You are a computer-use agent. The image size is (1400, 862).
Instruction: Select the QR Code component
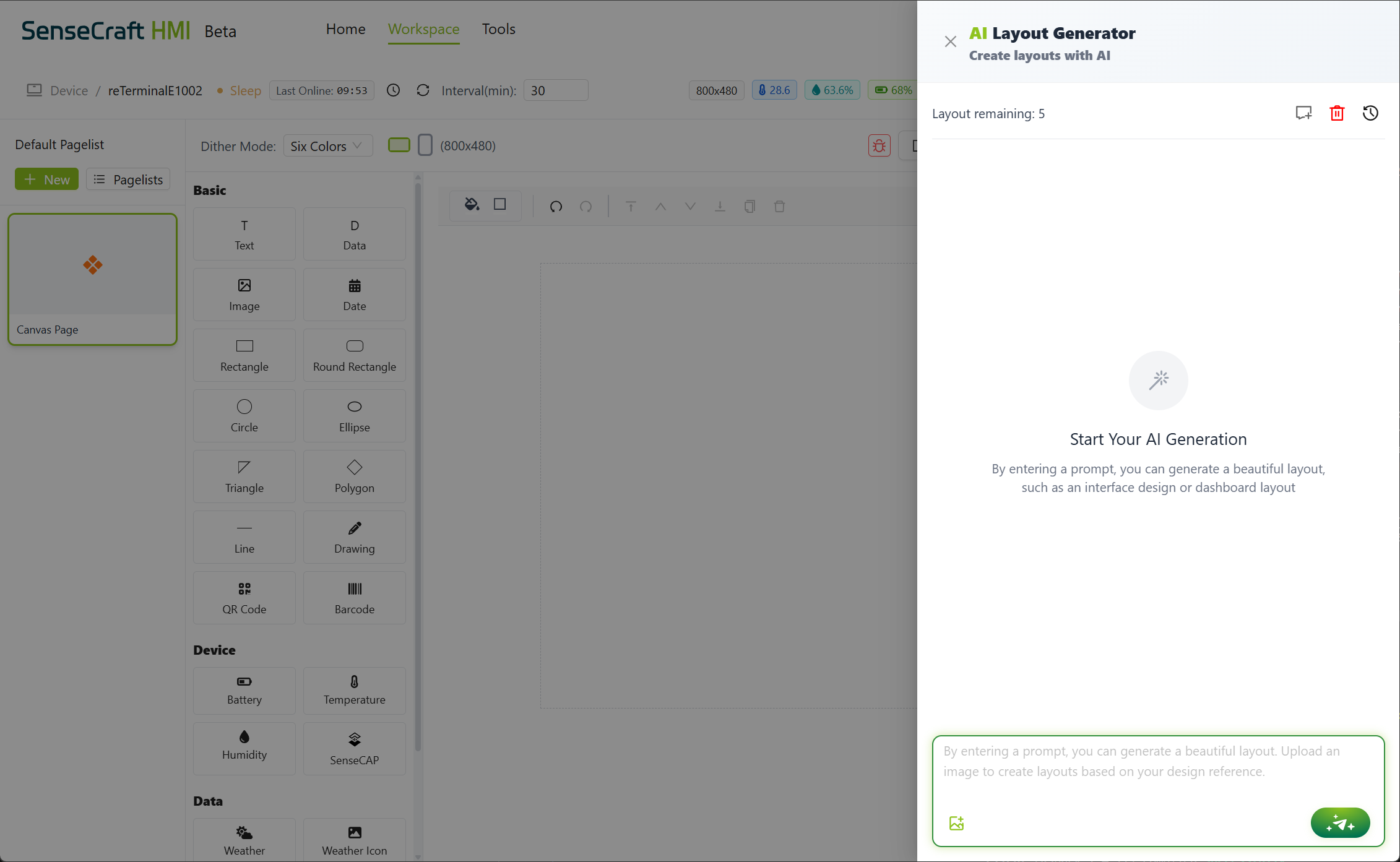244,598
